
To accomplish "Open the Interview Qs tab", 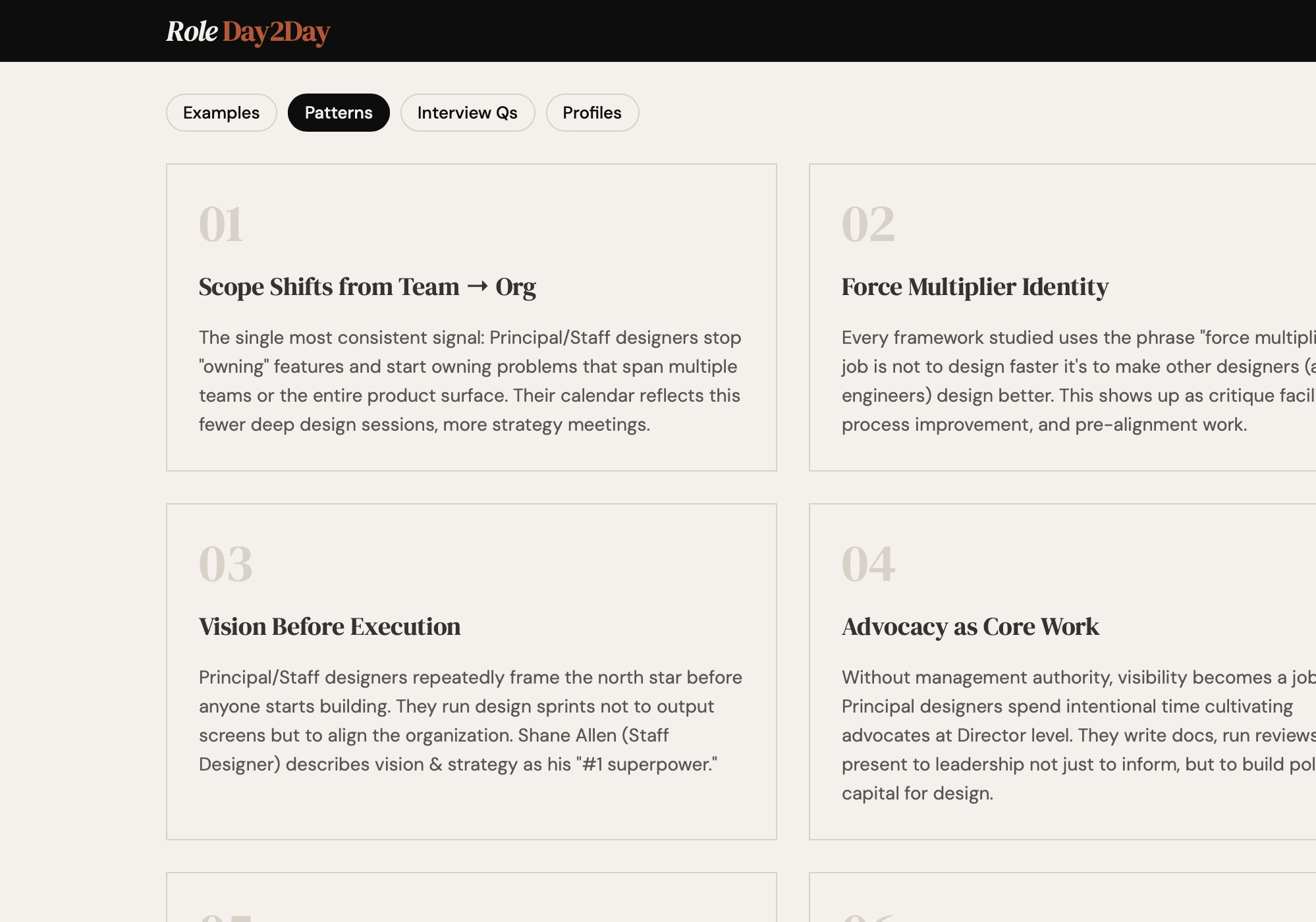I will (x=467, y=113).
